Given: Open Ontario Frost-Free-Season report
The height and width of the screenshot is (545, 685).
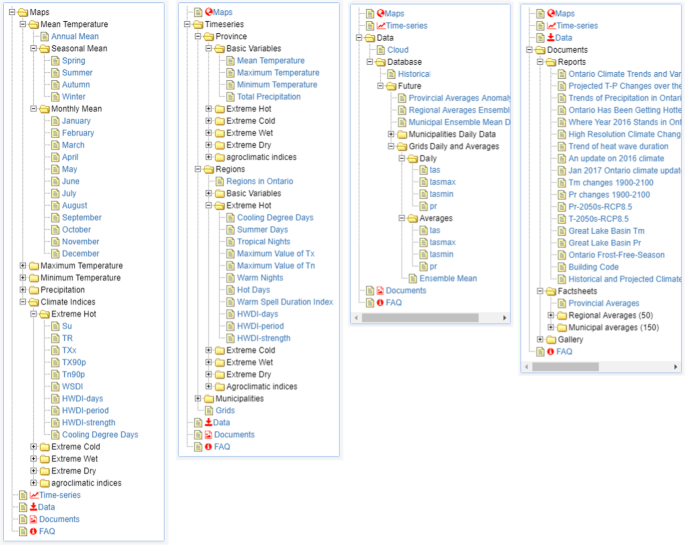Looking at the screenshot, I should click(x=616, y=255).
